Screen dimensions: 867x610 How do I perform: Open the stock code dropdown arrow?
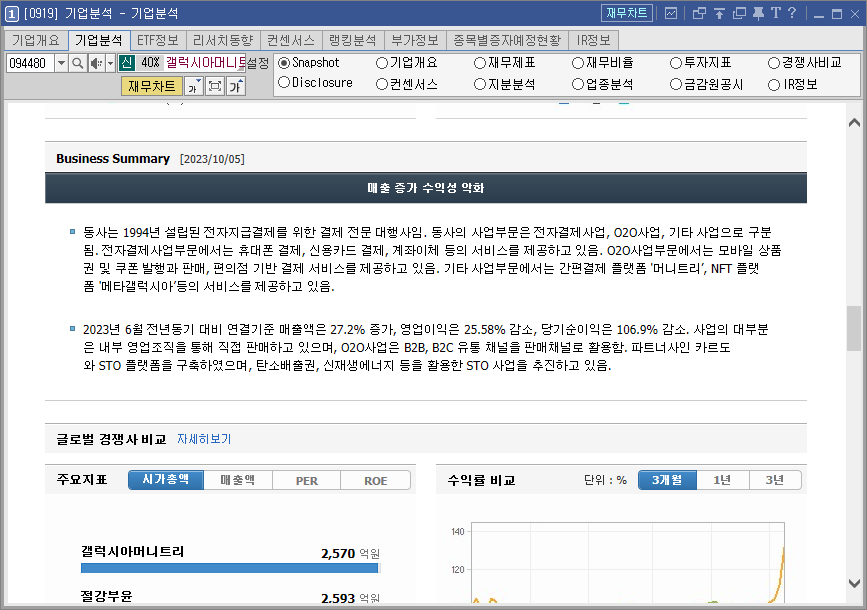61,64
